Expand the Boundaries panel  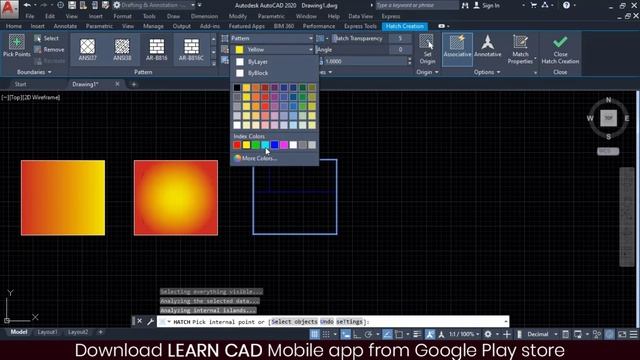click(x=34, y=72)
